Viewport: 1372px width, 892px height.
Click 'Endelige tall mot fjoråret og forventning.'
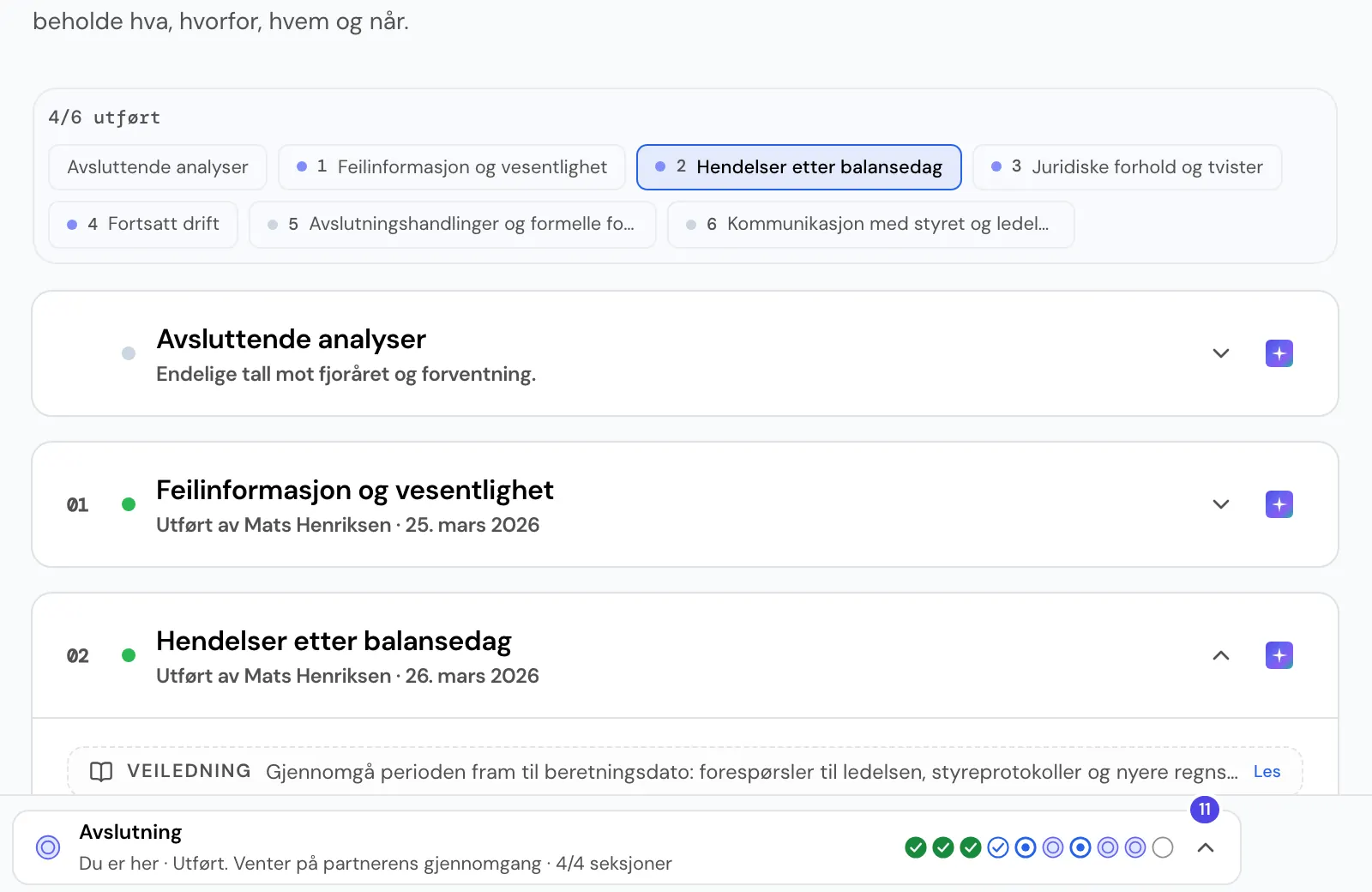coord(346,374)
